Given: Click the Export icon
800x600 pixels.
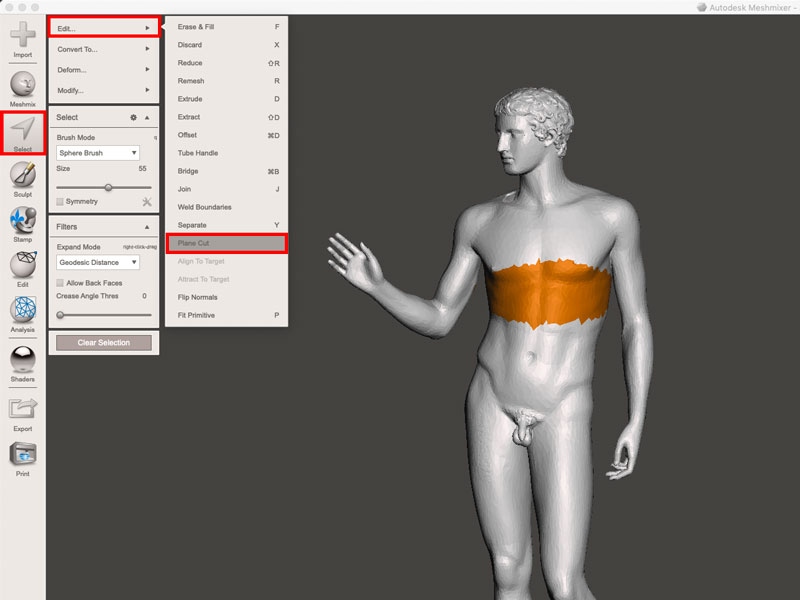Looking at the screenshot, I should click(x=22, y=411).
